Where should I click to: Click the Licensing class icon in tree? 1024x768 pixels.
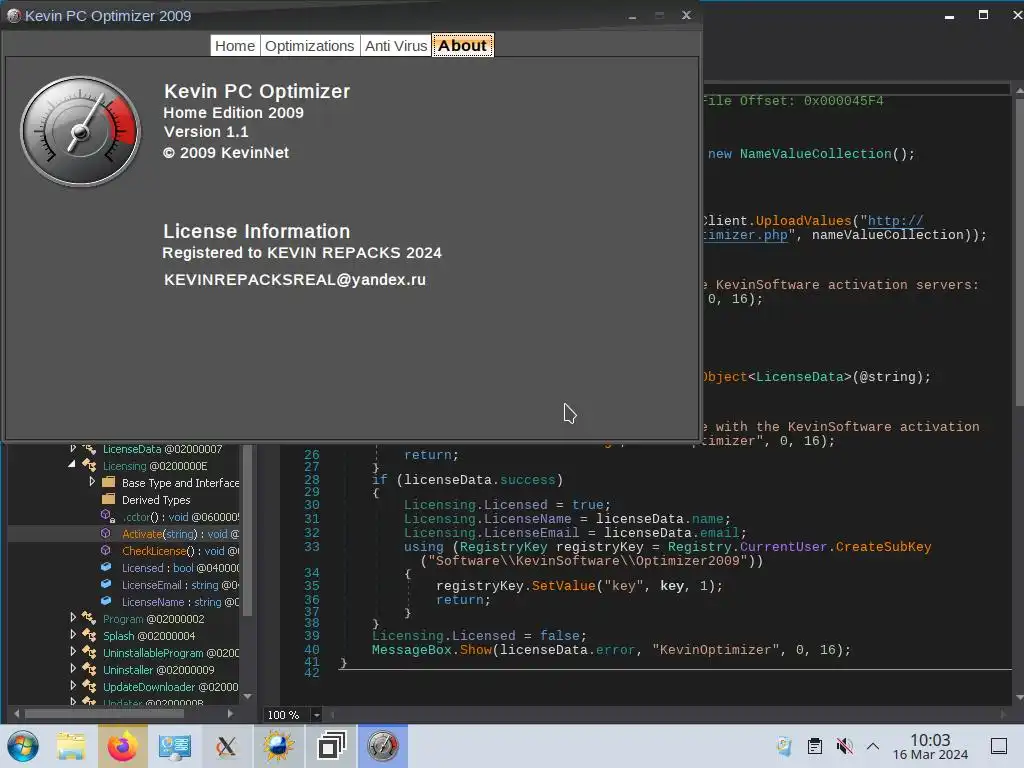click(x=89, y=466)
